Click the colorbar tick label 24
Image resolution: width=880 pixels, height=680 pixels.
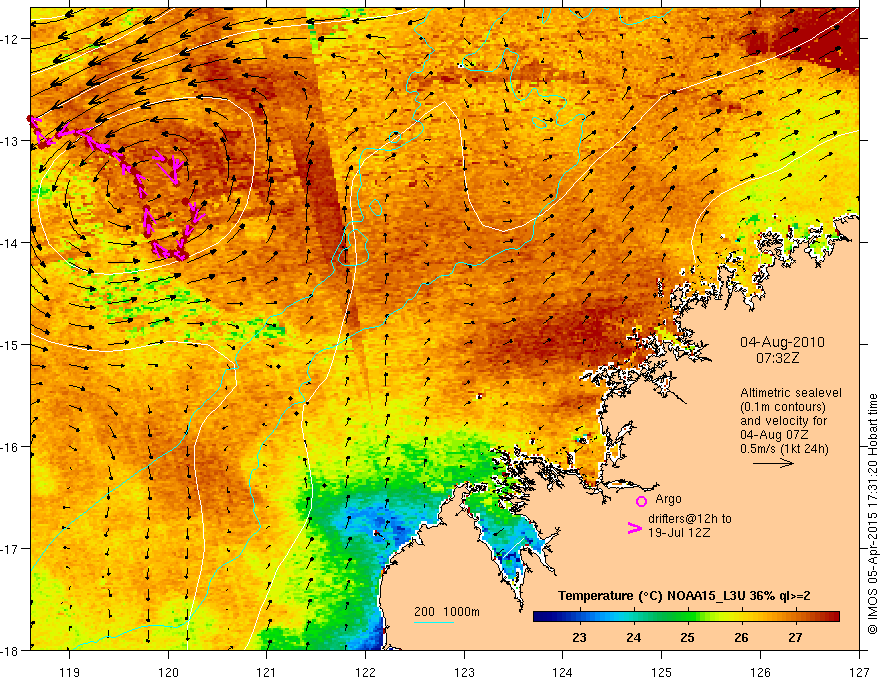tap(633, 637)
